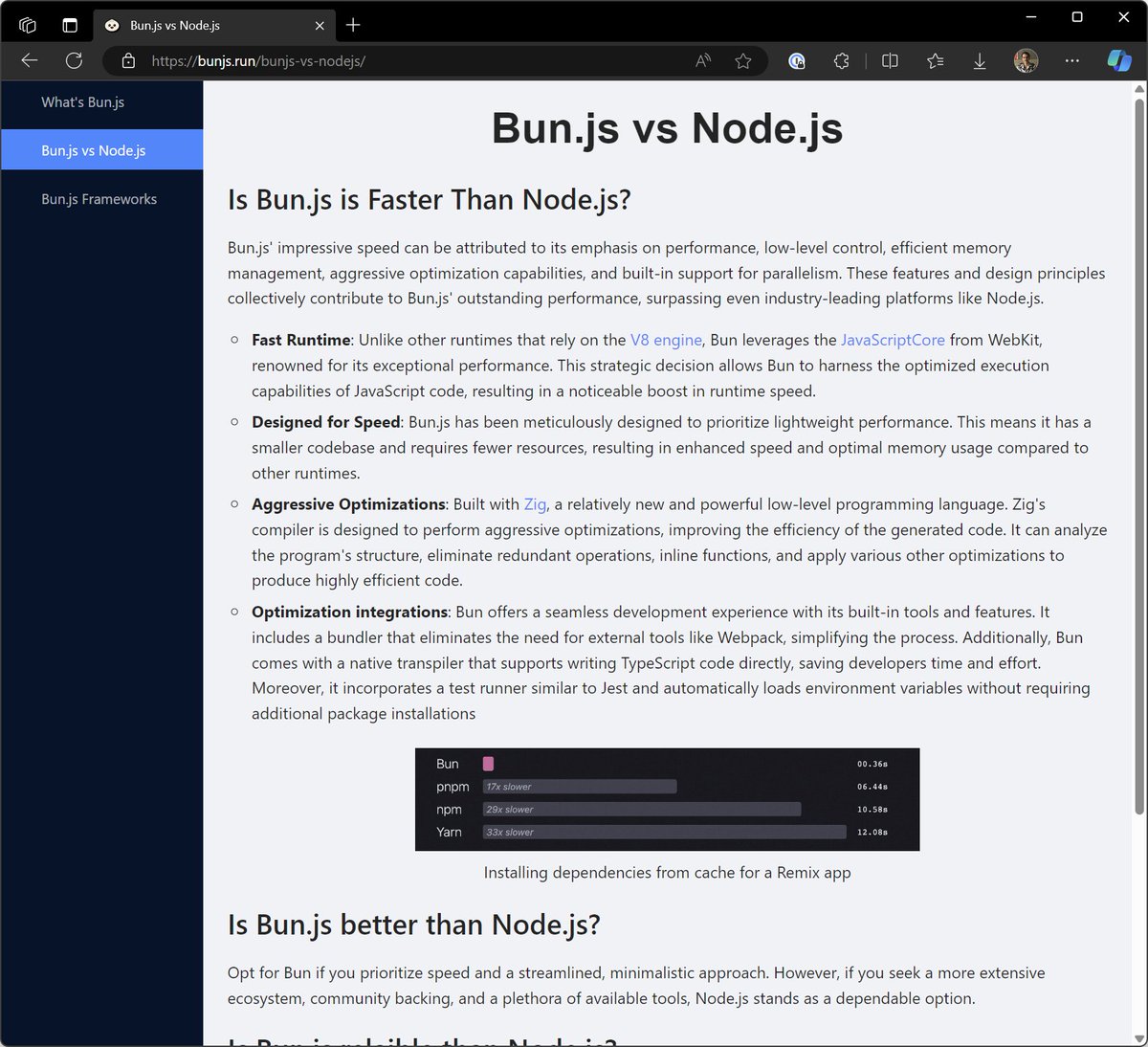Click the Designed for Speed bold label
1148x1047 pixels.
(x=326, y=422)
